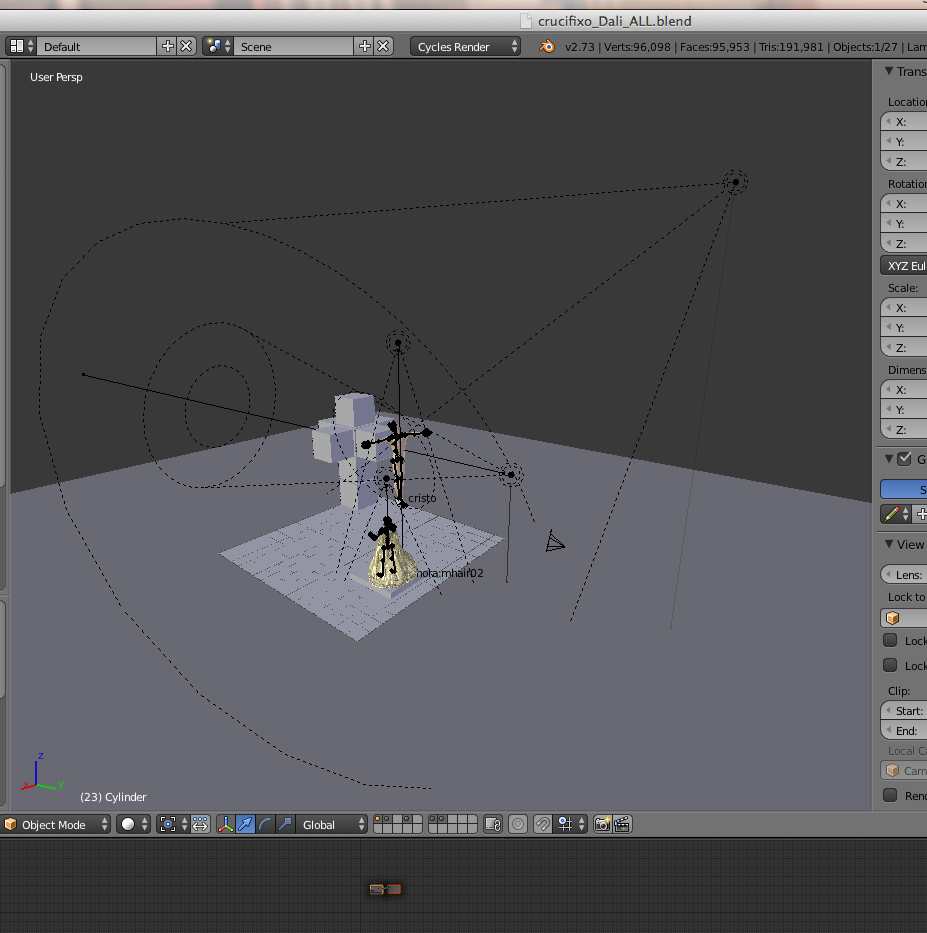Click the proportional editing circle icon
The image size is (927, 933).
coord(518,825)
